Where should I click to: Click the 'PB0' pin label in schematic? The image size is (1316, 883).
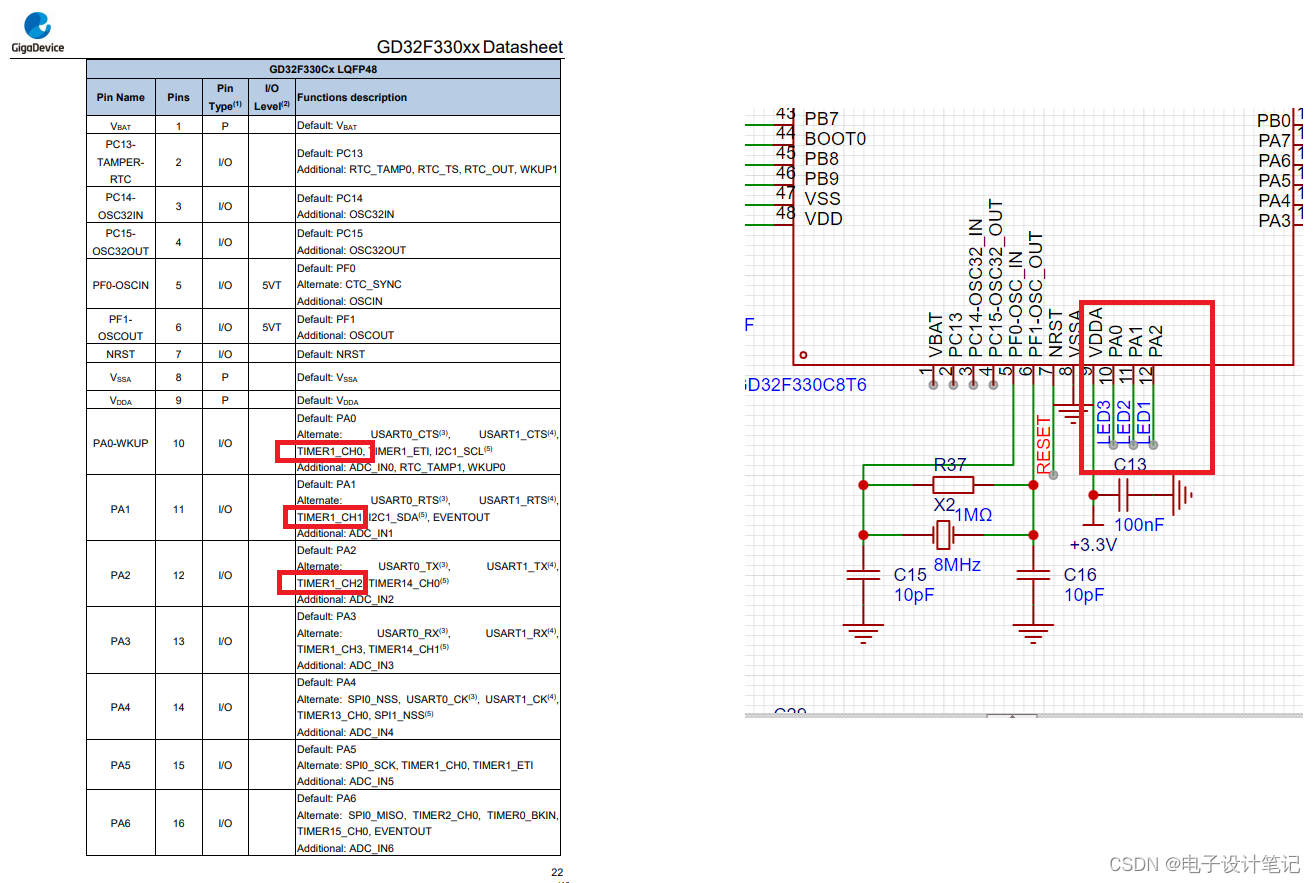point(1274,121)
